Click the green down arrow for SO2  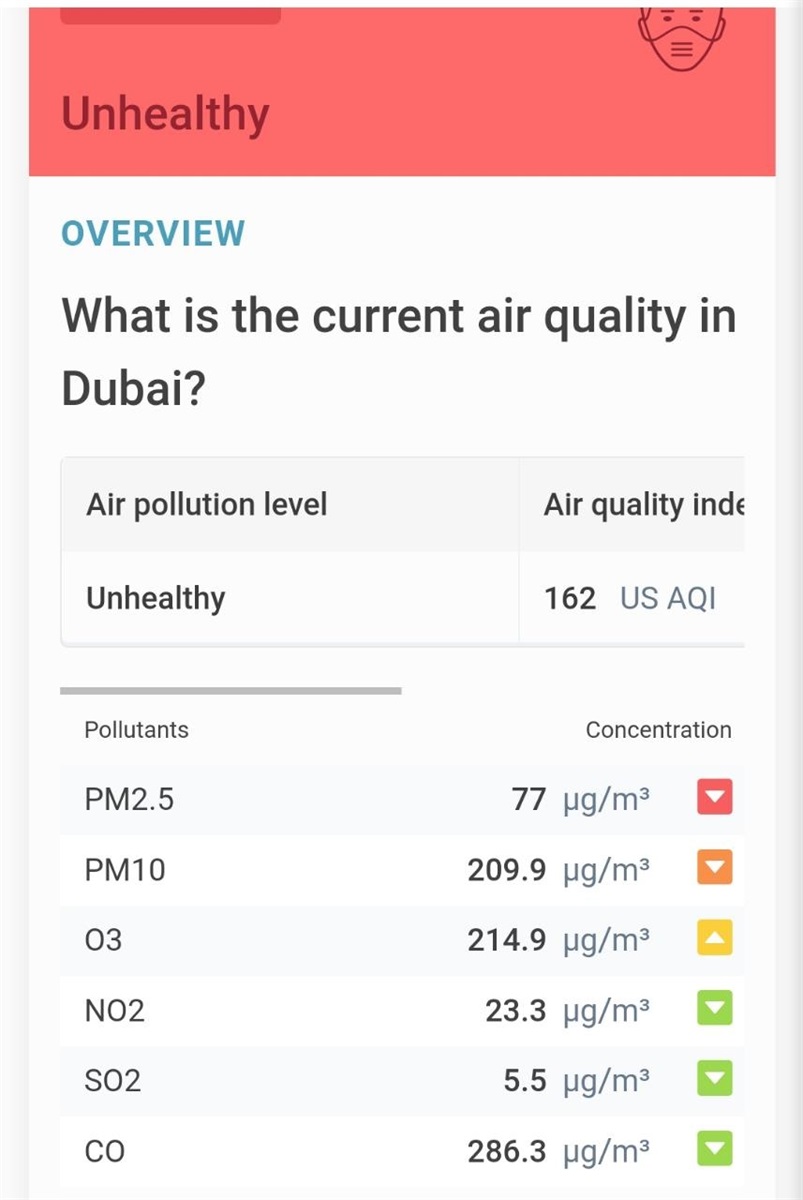click(714, 1078)
